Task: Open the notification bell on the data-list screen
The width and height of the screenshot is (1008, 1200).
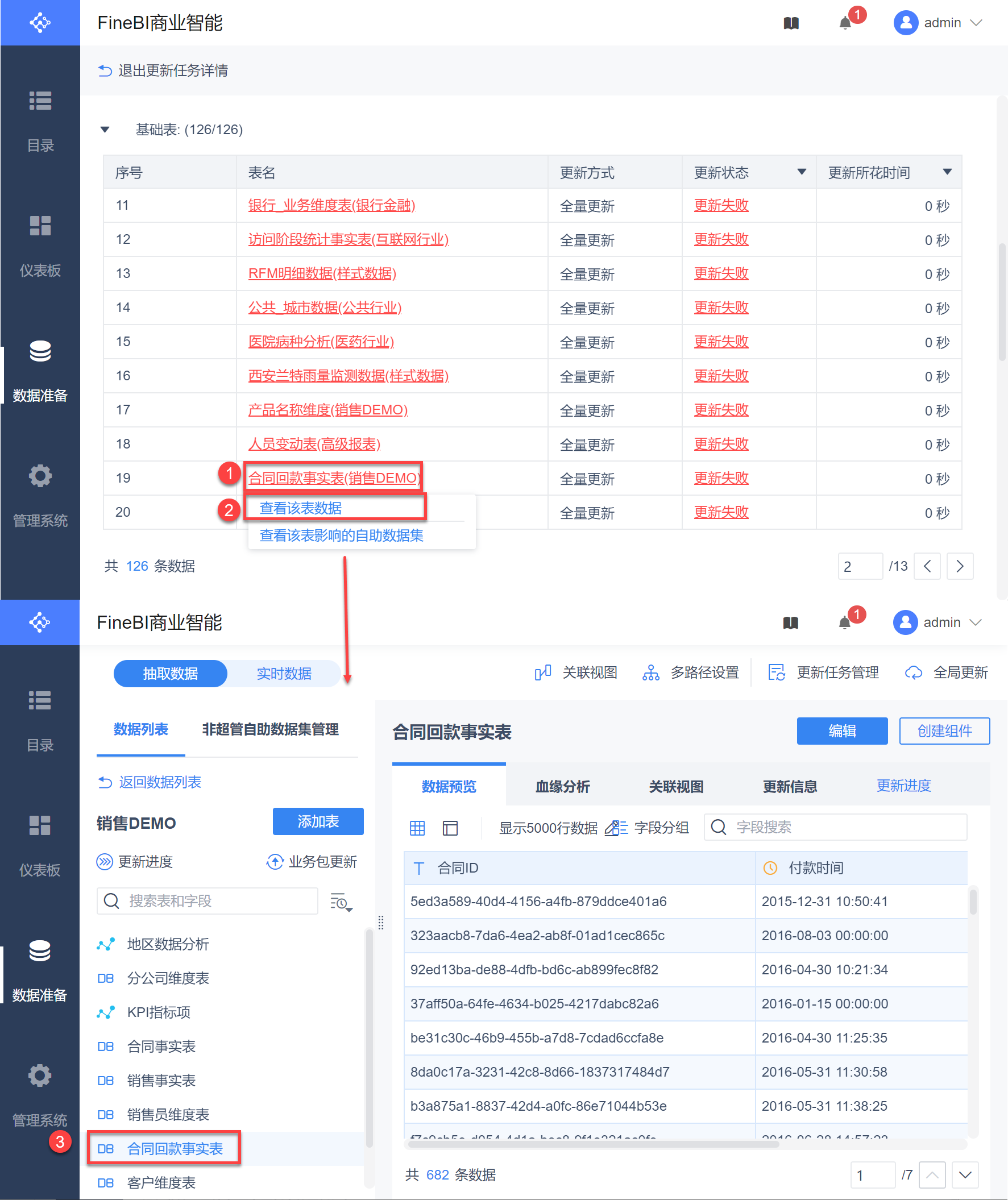Action: [x=845, y=622]
